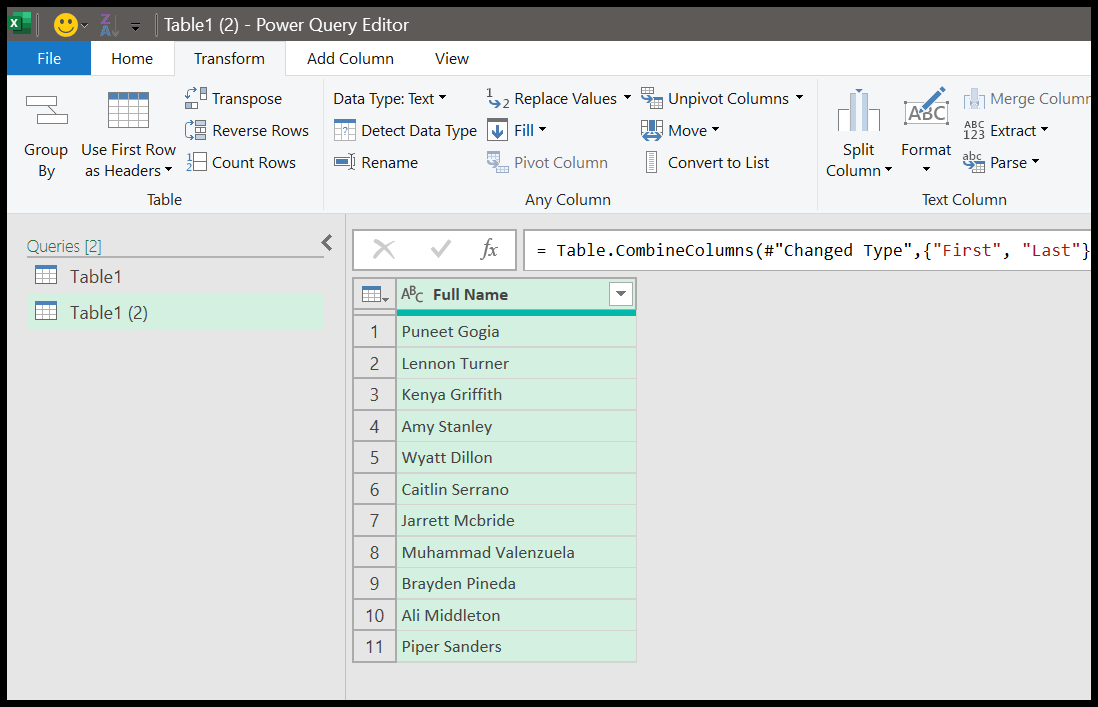1098x707 pixels.
Task: Select the Amy Stanley cell
Action: (516, 426)
